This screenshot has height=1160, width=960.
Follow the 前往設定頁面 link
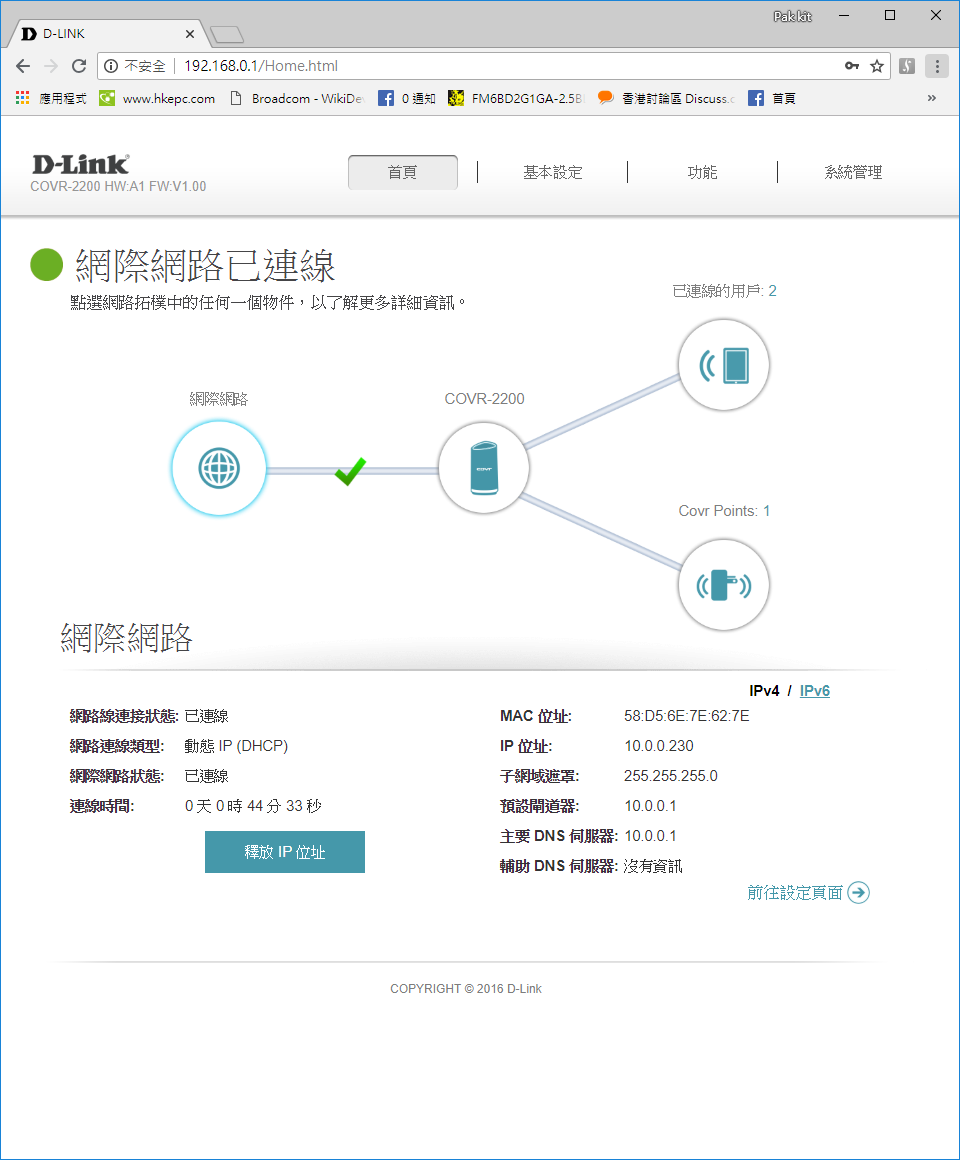coord(794,893)
